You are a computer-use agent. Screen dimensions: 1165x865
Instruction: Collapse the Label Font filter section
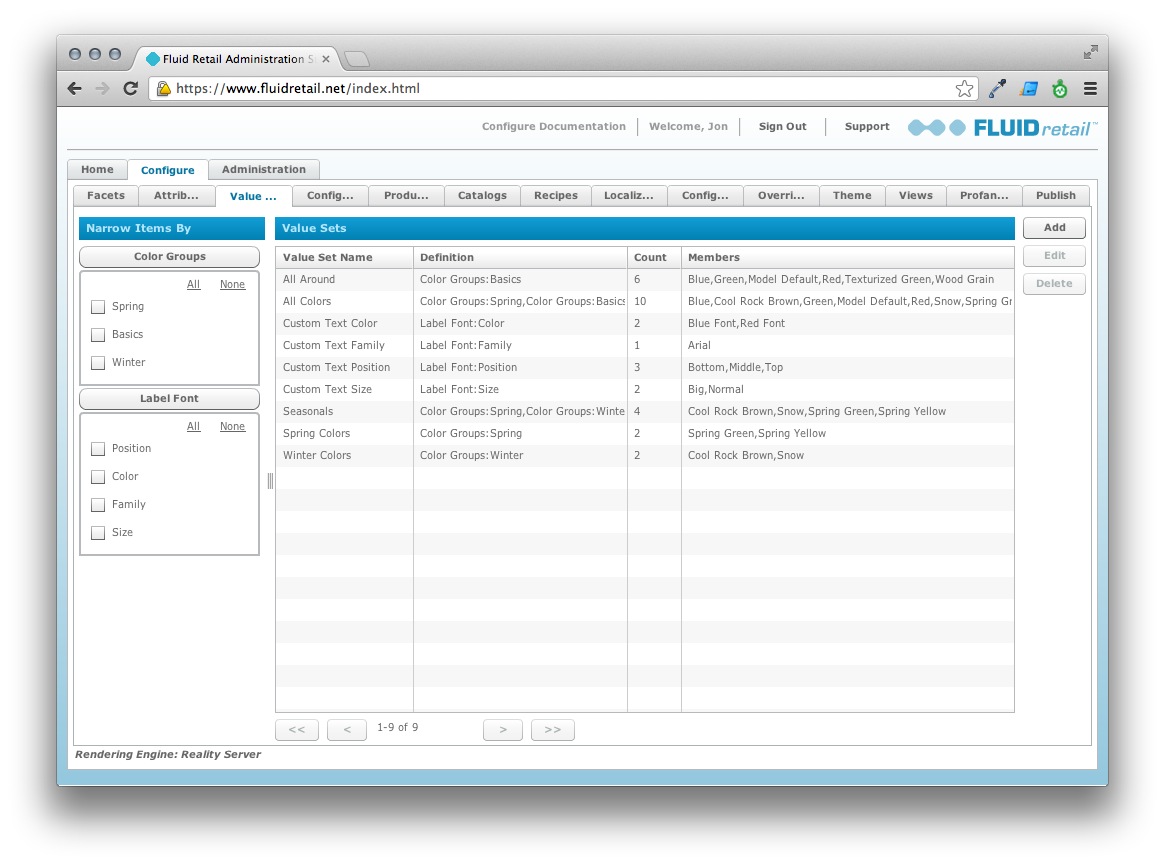coord(169,398)
